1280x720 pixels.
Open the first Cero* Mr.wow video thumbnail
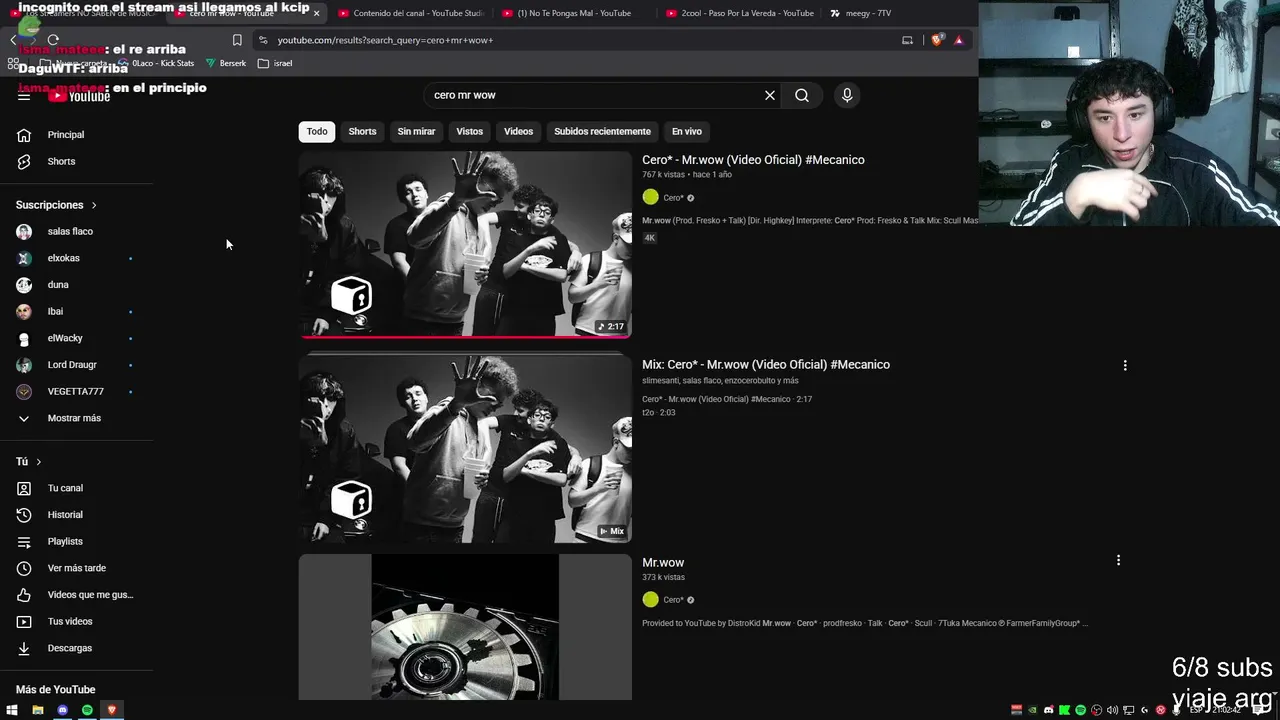(465, 244)
